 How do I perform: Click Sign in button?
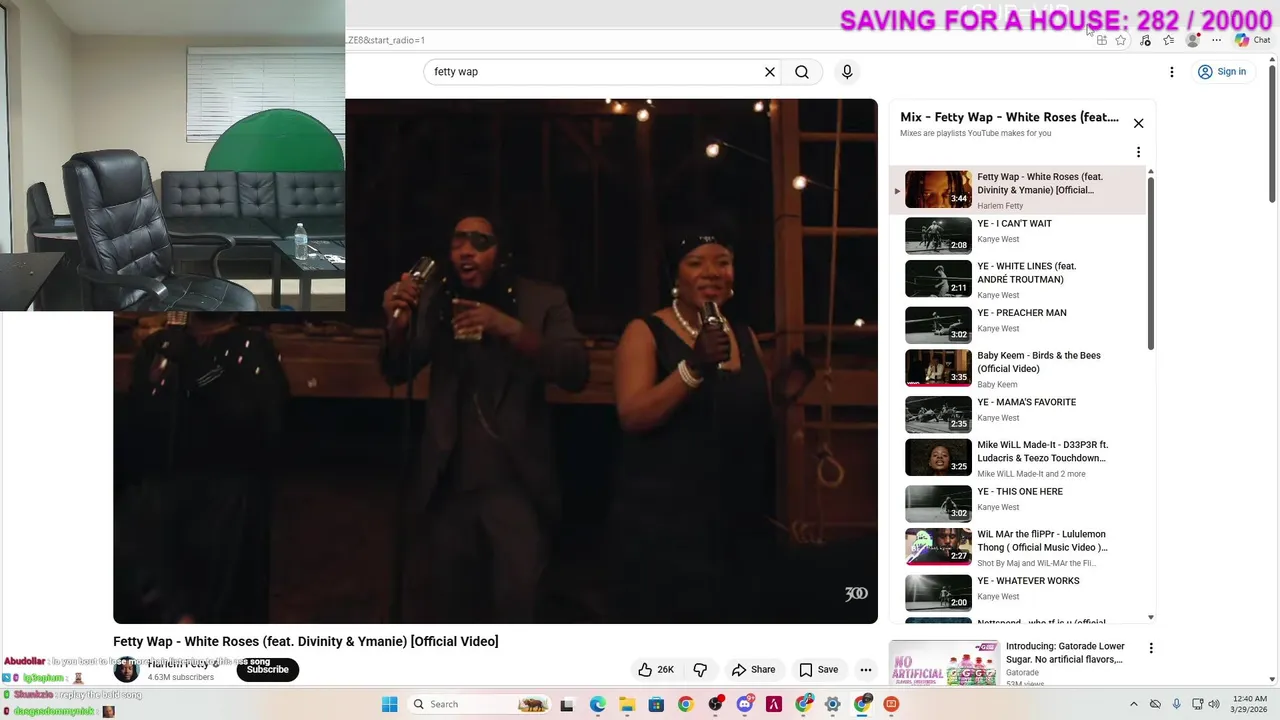point(1221,72)
